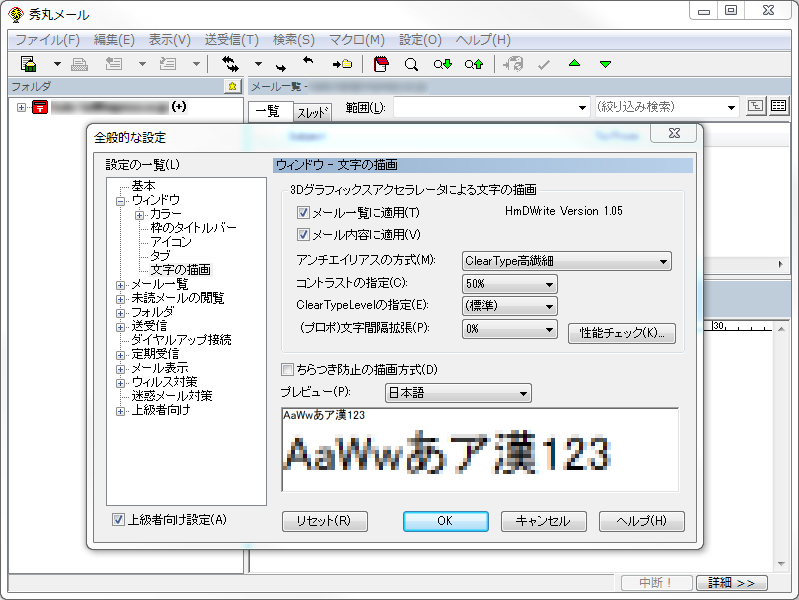Click the red mailbox account icon
The image size is (799, 600).
point(40,107)
